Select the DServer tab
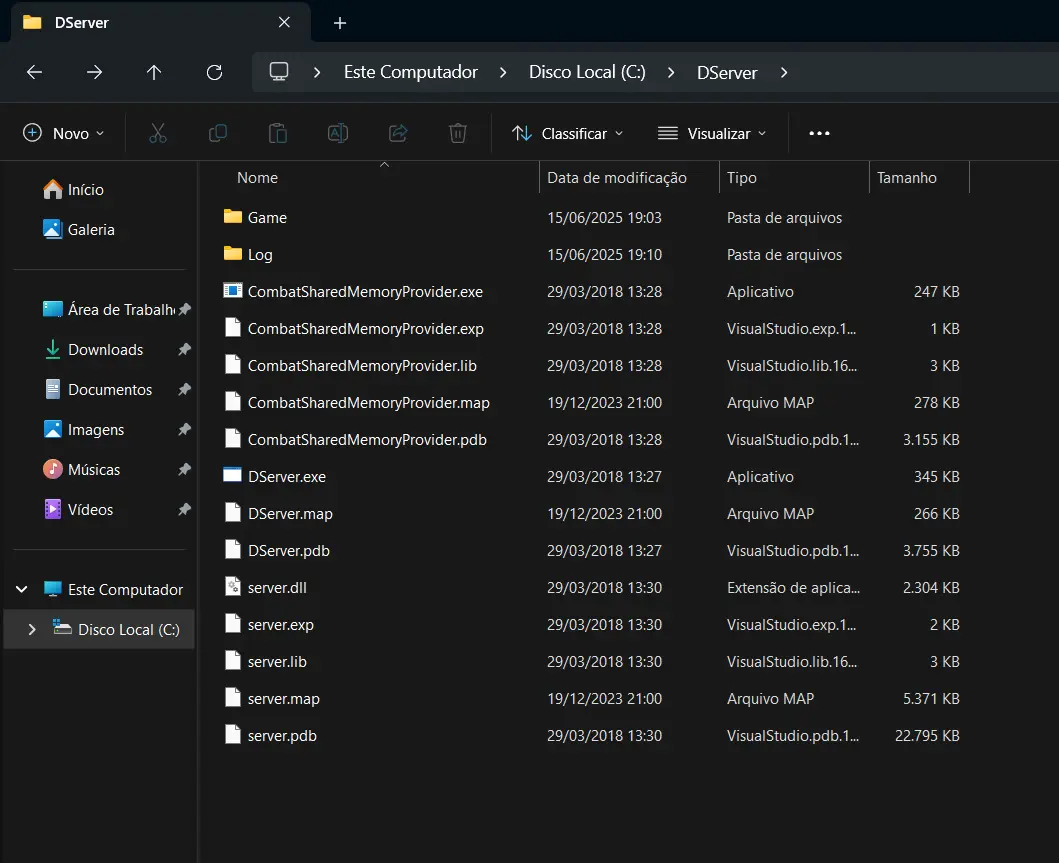1059x863 pixels. [161, 22]
